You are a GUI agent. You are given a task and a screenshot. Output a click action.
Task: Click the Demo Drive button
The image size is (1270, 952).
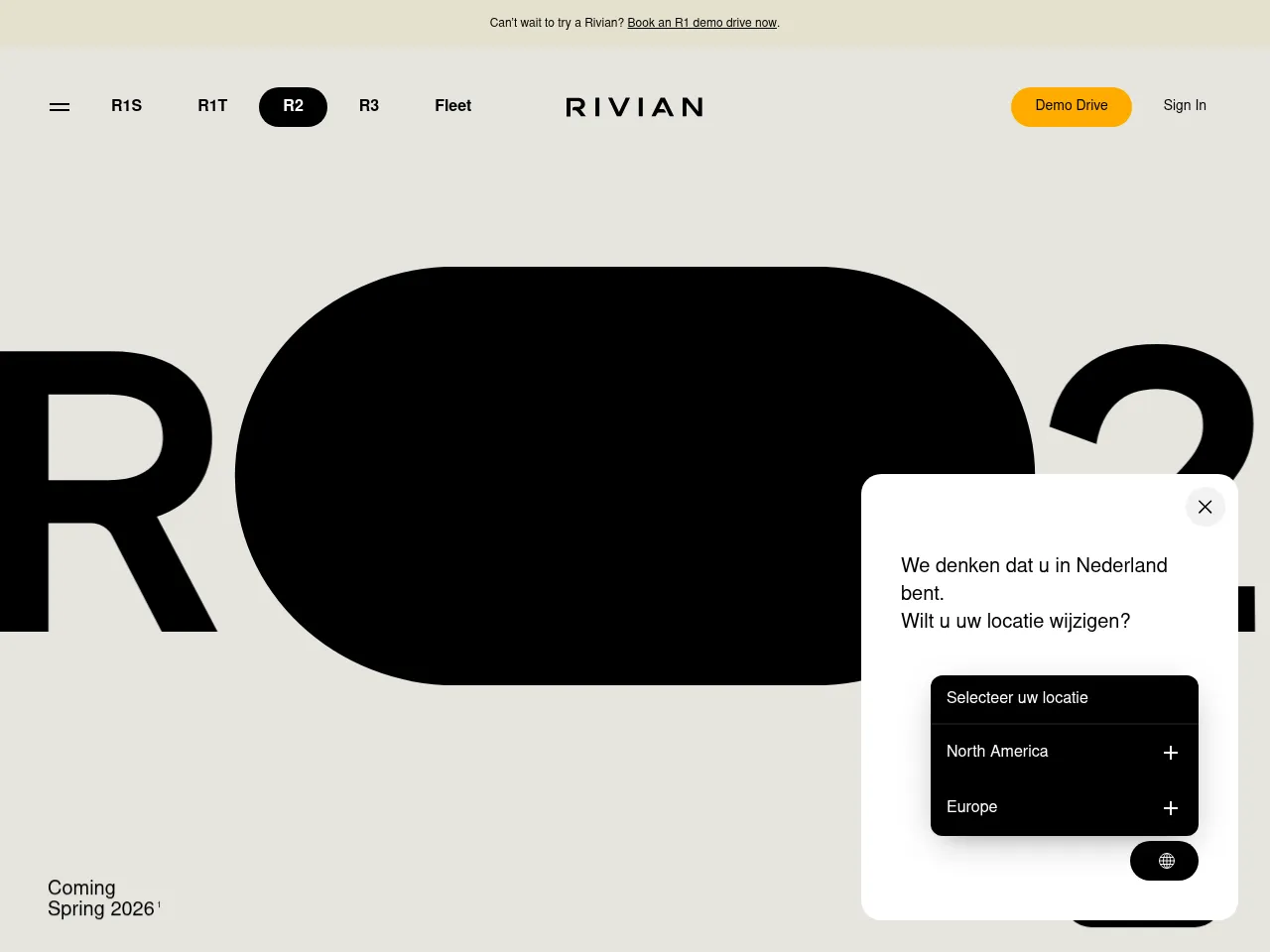click(x=1071, y=106)
